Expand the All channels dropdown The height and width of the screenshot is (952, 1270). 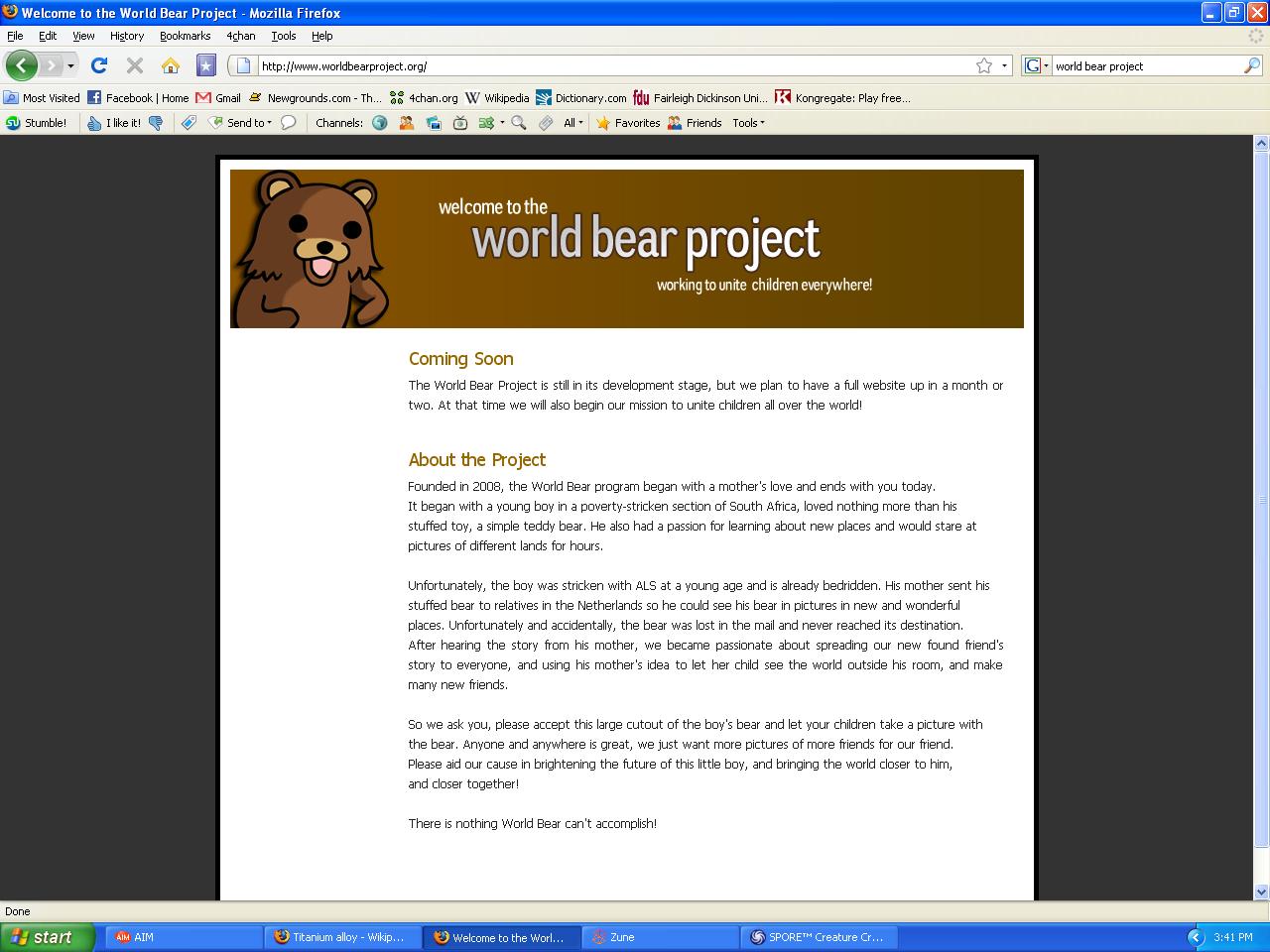point(573,123)
